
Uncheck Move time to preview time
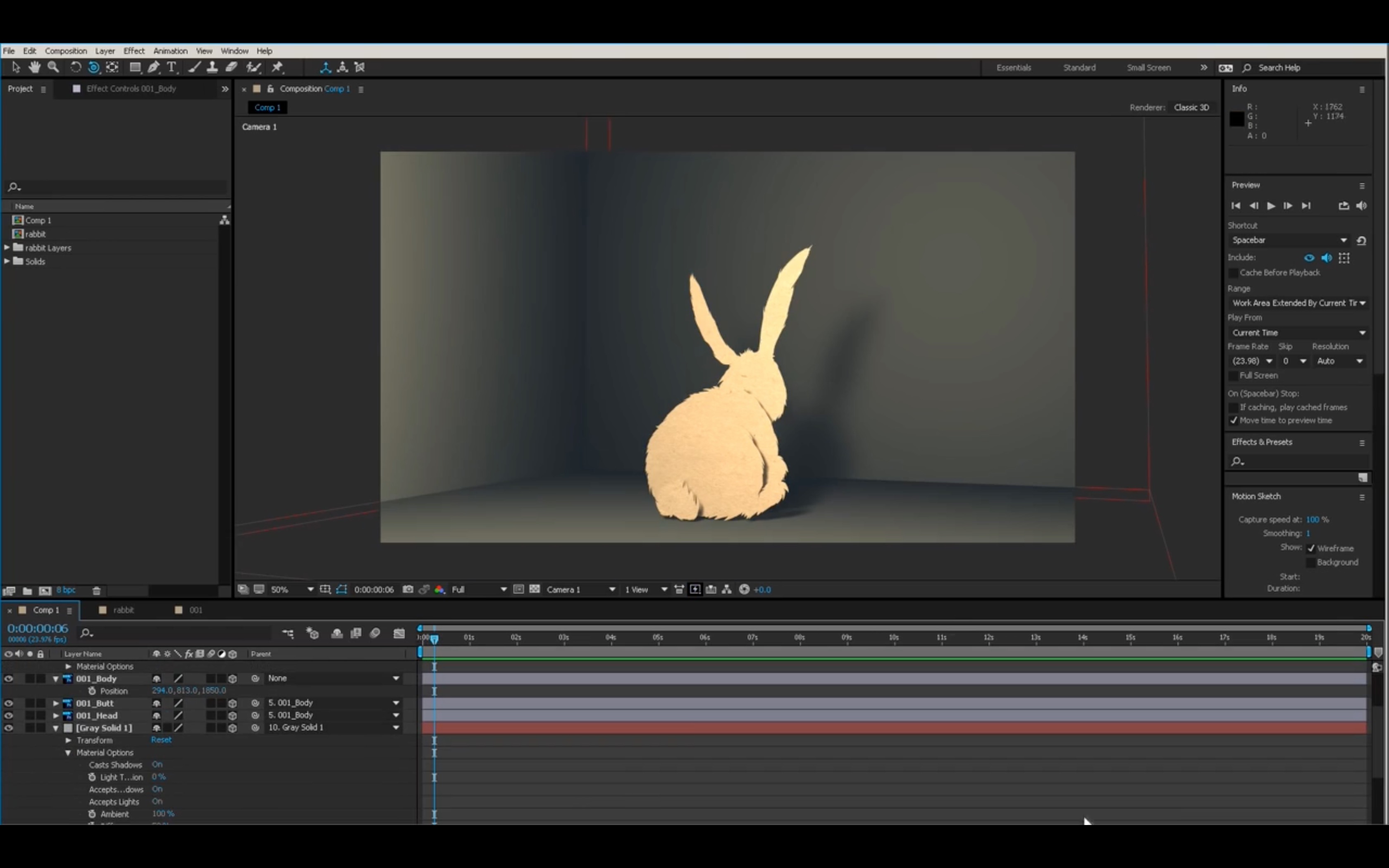coord(1233,420)
